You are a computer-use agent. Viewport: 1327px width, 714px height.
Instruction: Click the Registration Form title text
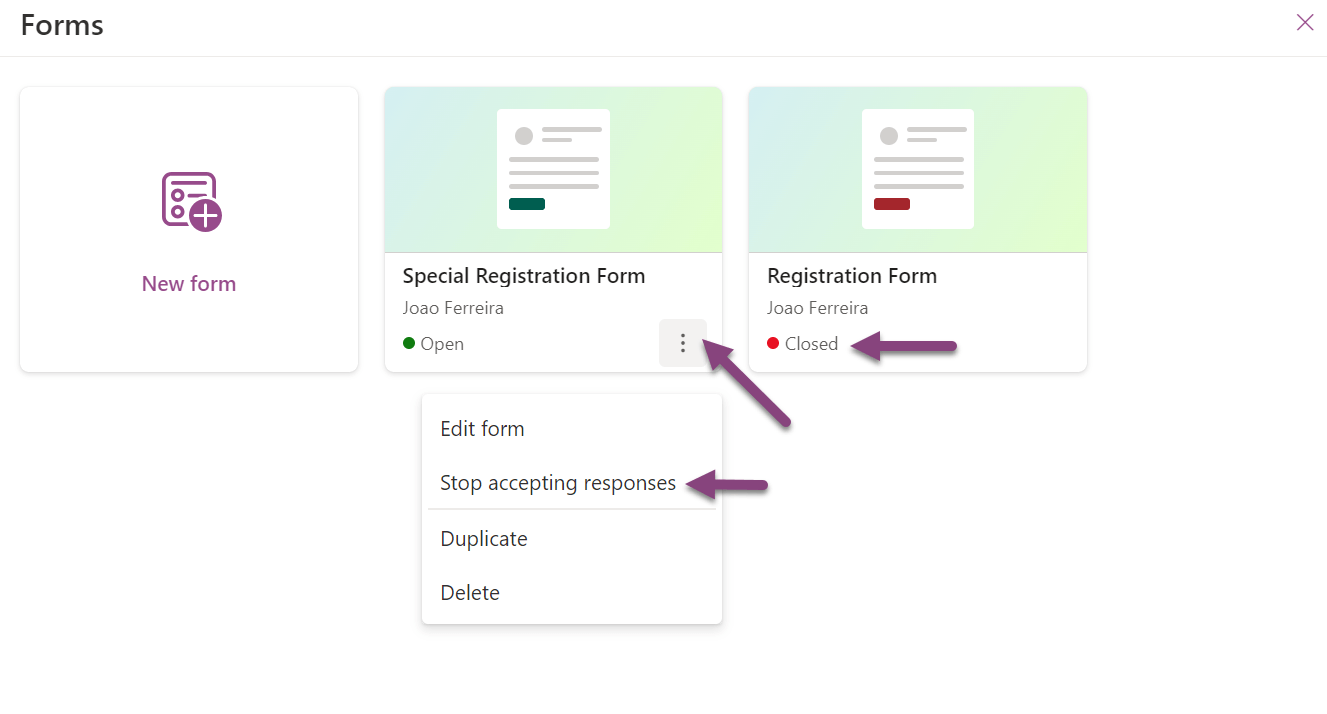tap(852, 276)
